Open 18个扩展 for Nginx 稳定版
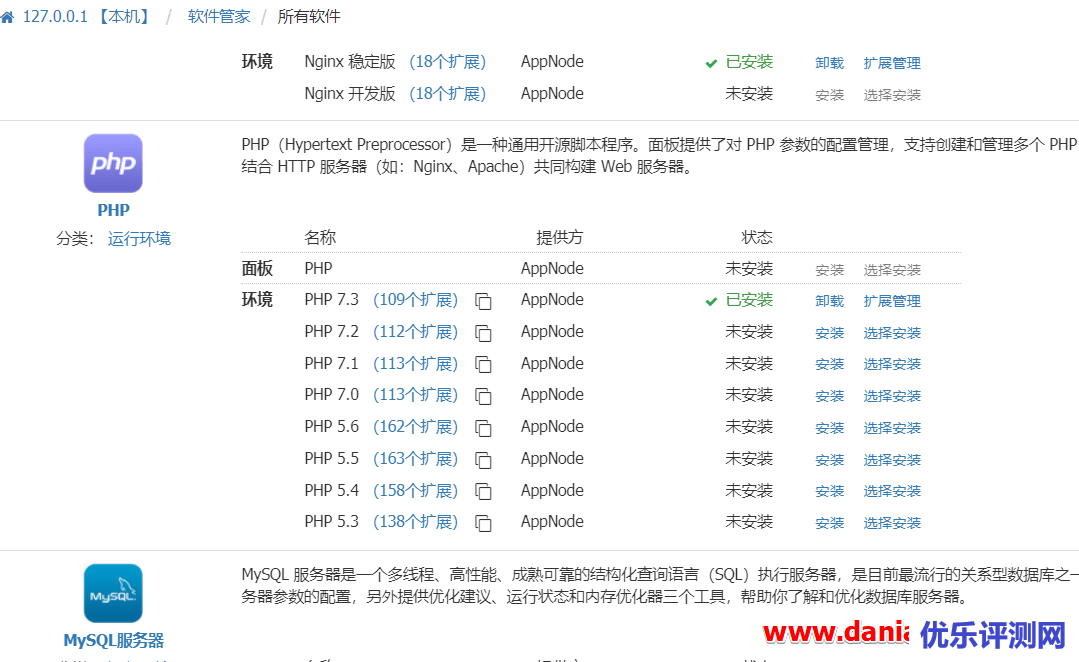This screenshot has height=662, width=1079. [x=447, y=62]
